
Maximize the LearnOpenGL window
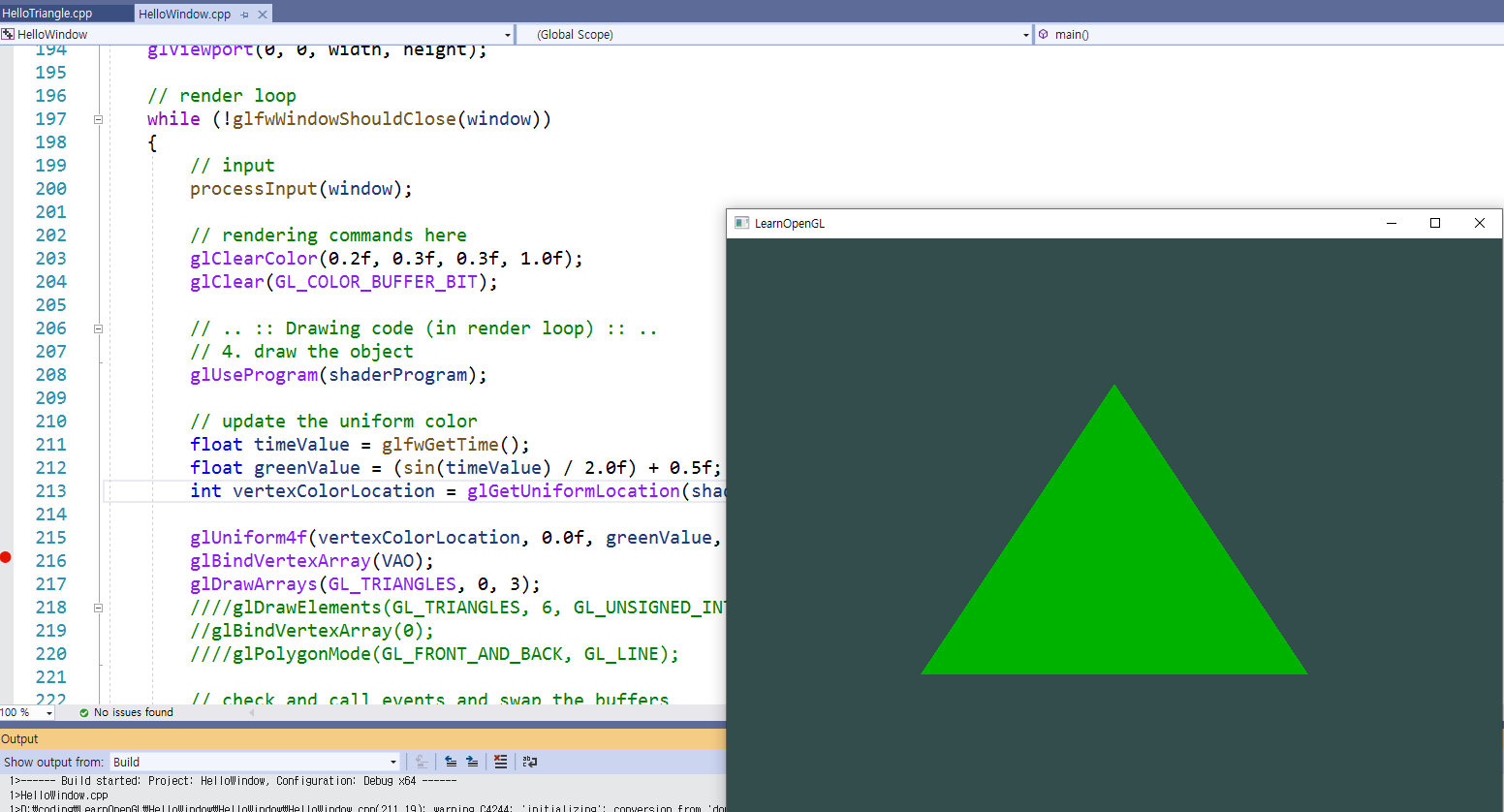[1435, 223]
